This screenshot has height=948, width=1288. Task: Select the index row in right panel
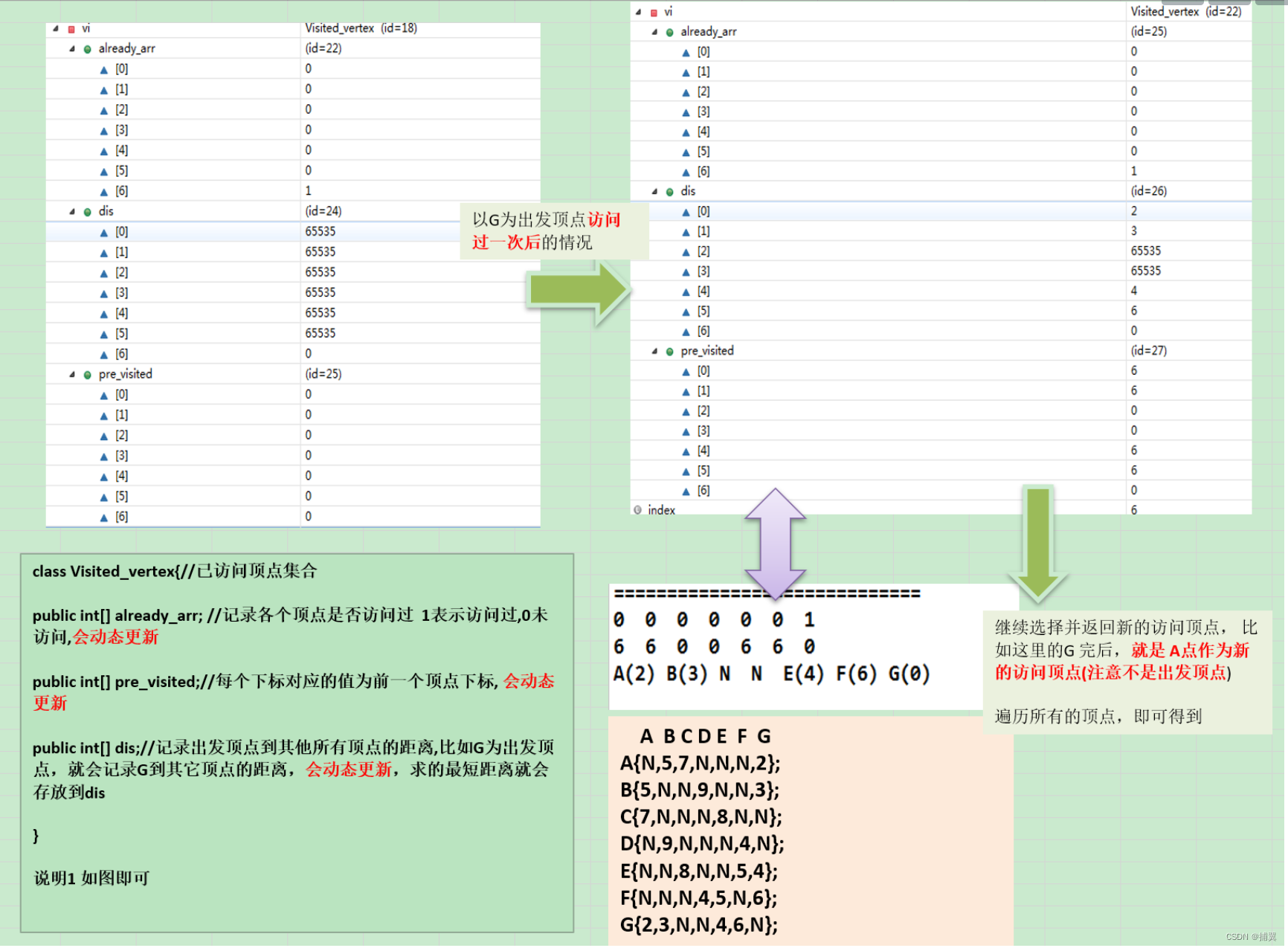[x=941, y=509]
